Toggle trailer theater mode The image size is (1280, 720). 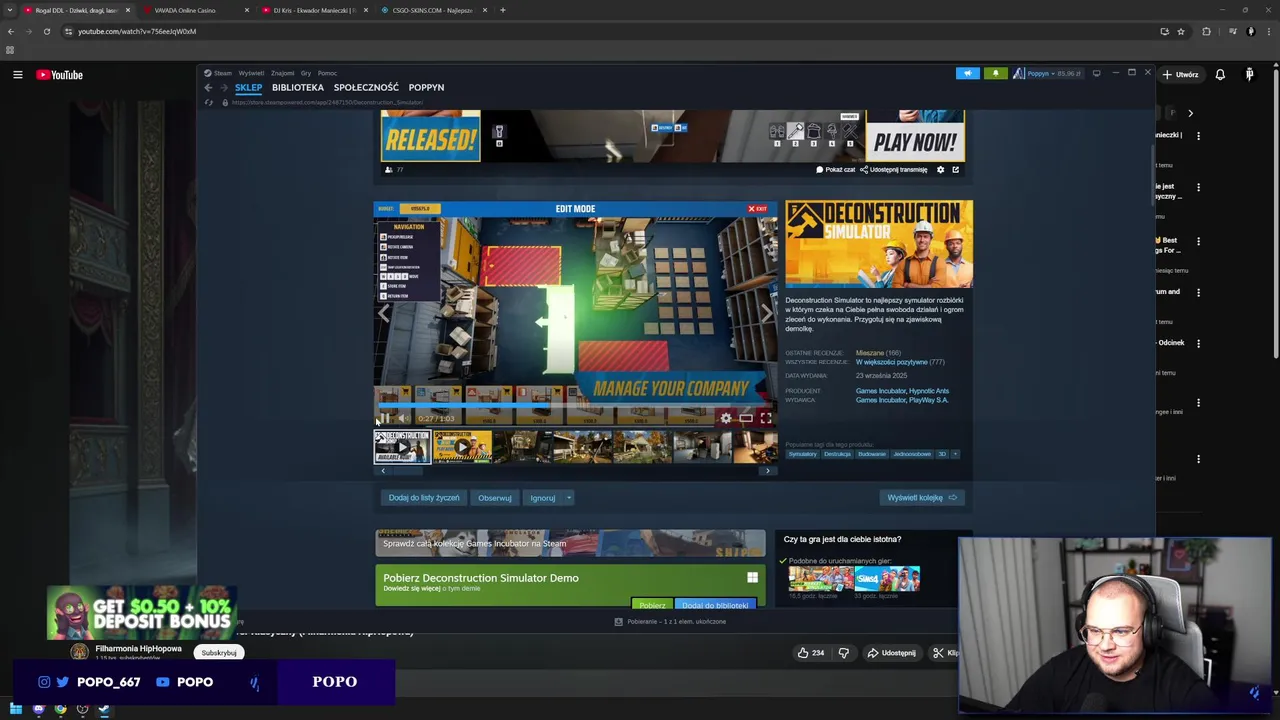[746, 418]
